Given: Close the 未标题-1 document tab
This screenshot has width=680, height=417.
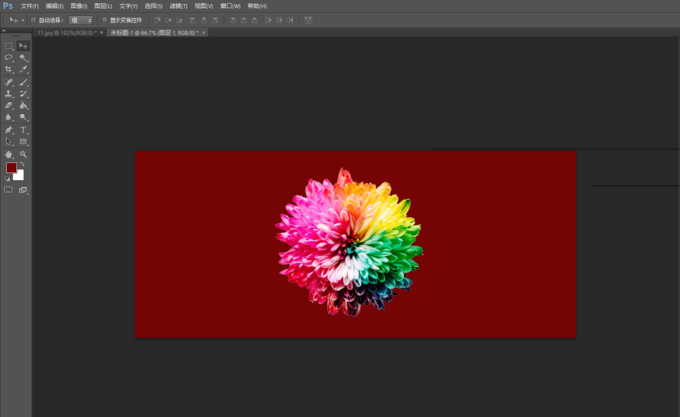Looking at the screenshot, I should pos(203,33).
